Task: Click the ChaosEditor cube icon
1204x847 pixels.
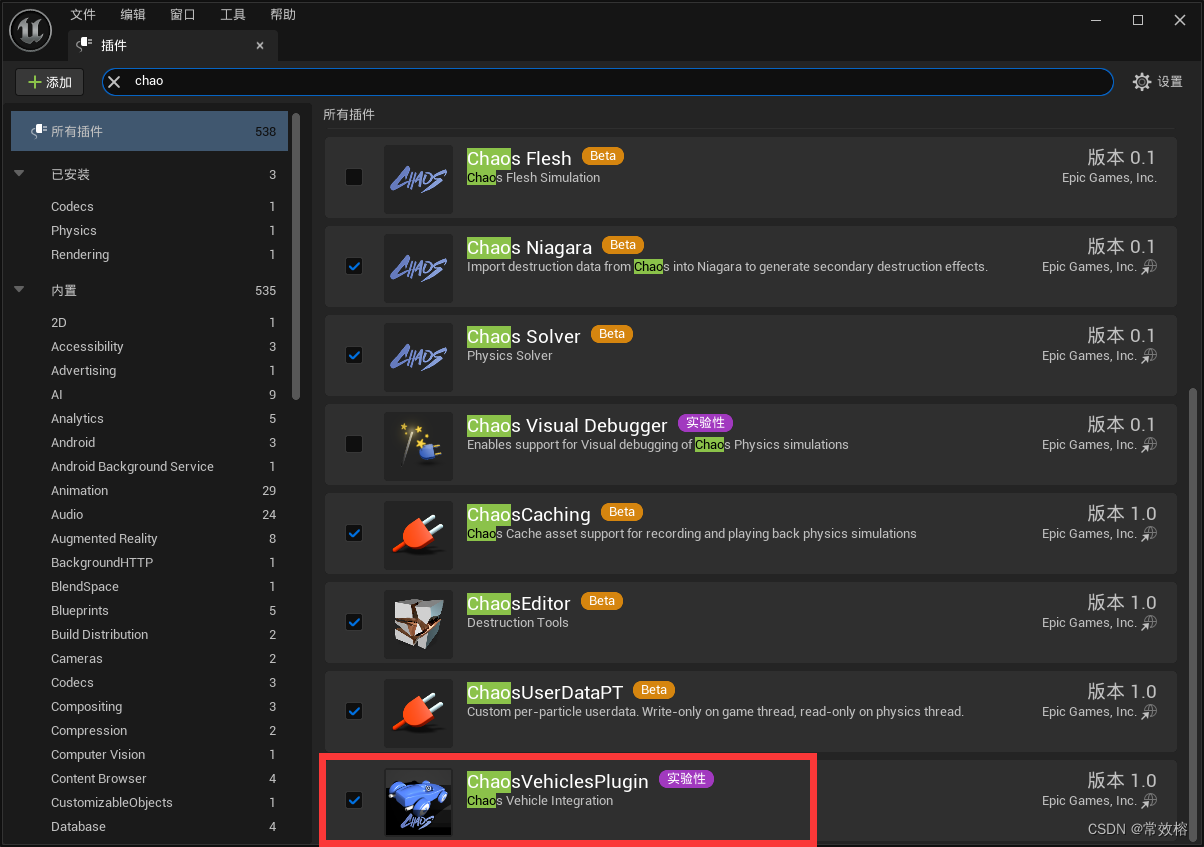Action: point(418,625)
